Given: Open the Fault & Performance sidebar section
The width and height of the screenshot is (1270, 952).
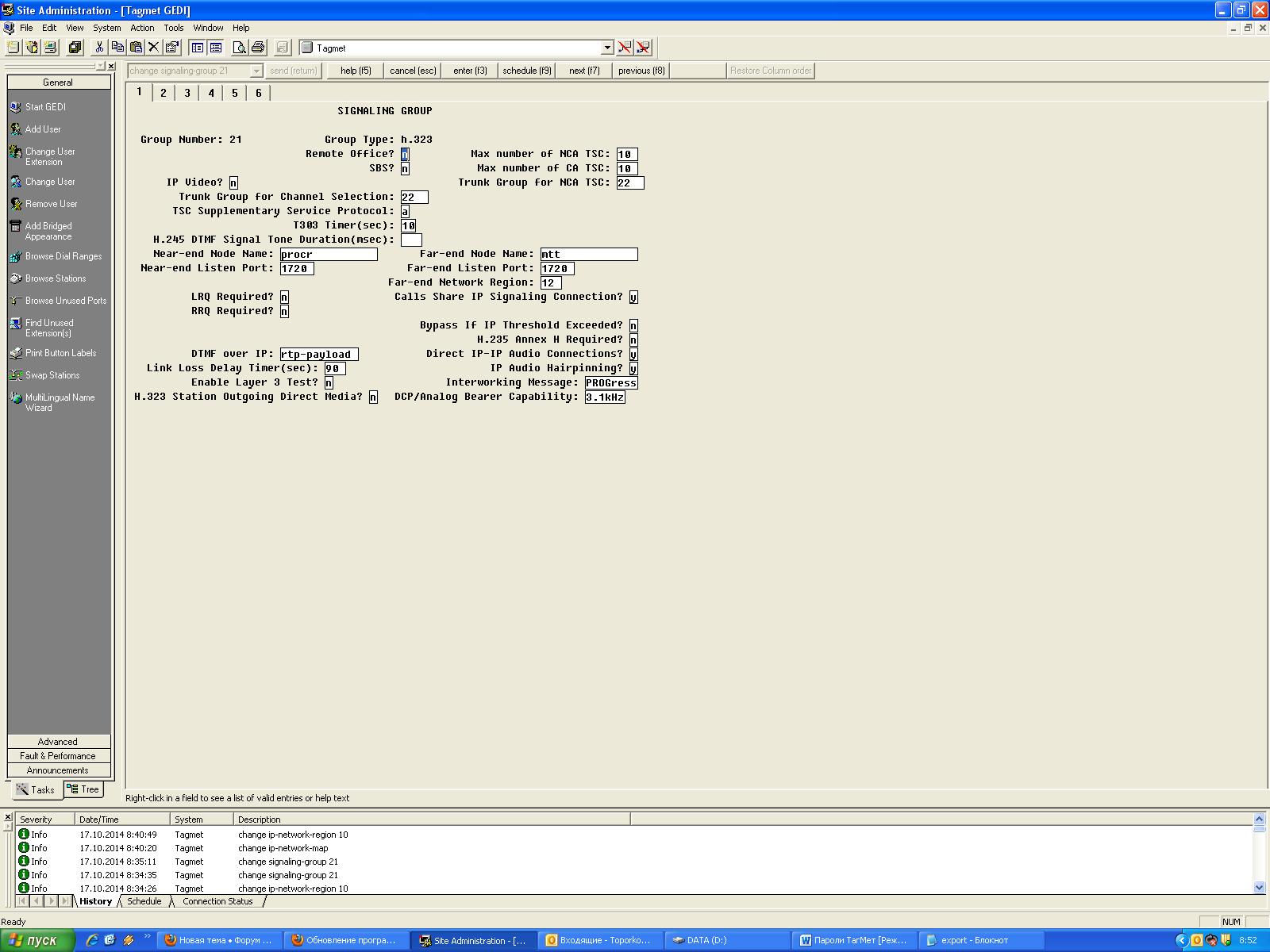Looking at the screenshot, I should (x=59, y=756).
